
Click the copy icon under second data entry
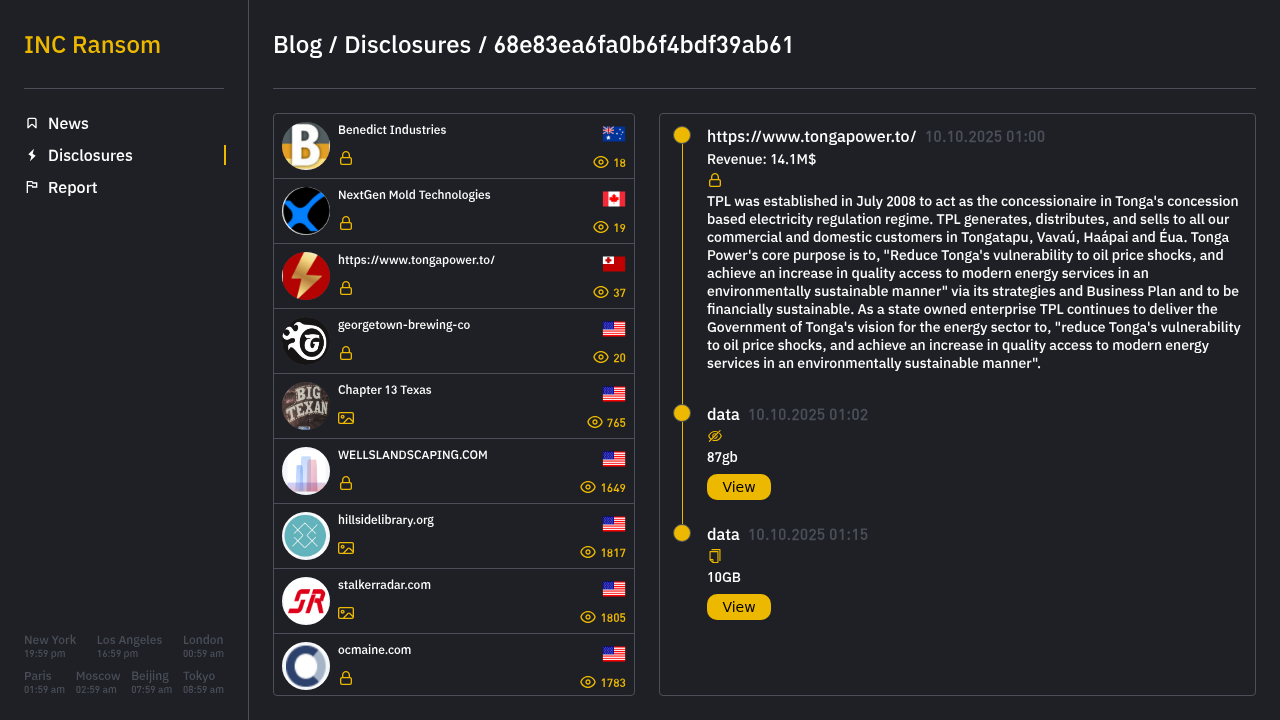715,556
